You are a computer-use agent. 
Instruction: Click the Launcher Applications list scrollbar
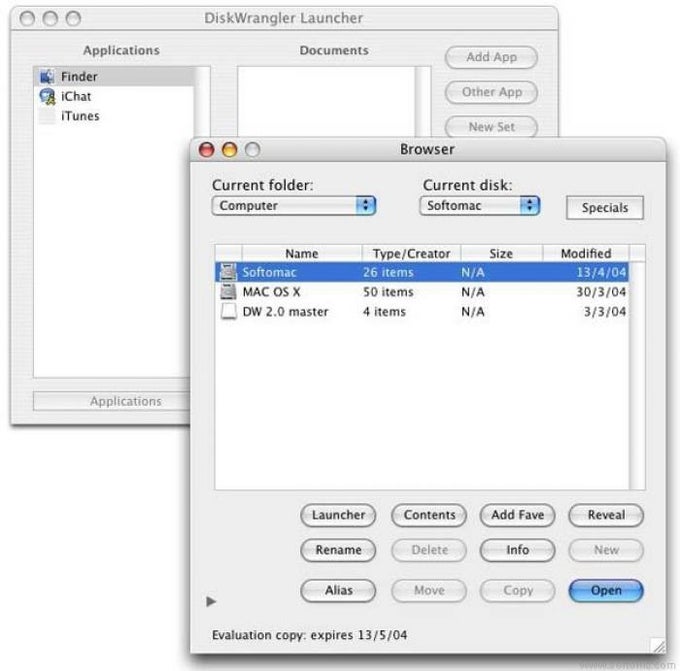[x=202, y=102]
